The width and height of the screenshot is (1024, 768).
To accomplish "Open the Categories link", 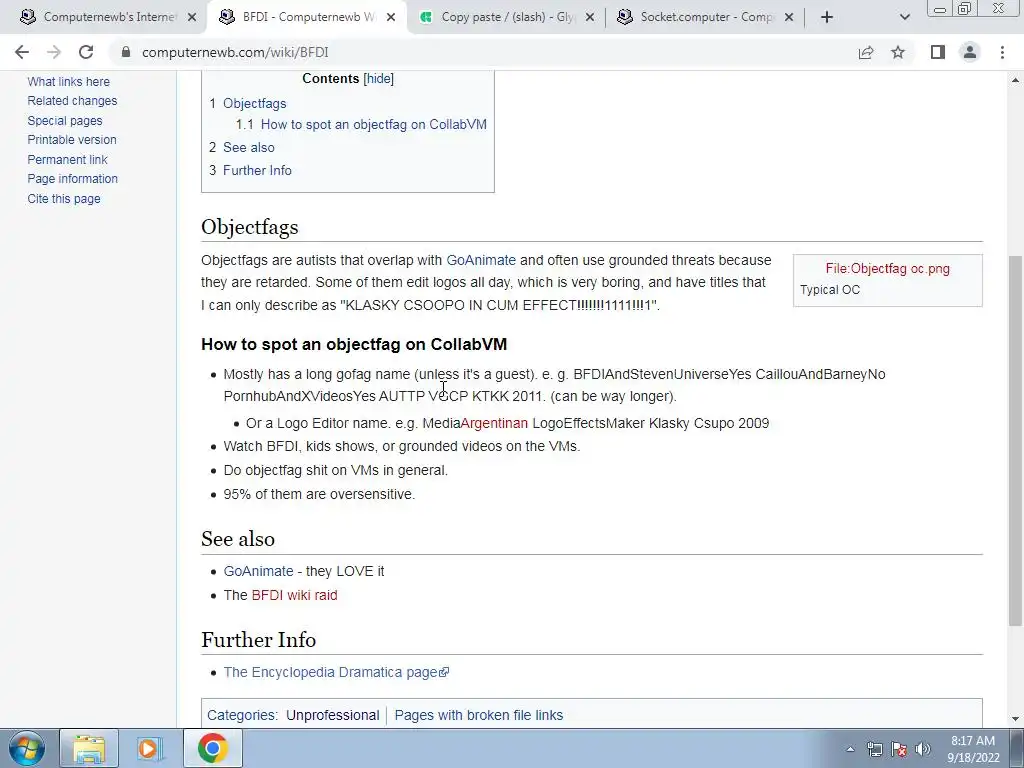I will [241, 715].
